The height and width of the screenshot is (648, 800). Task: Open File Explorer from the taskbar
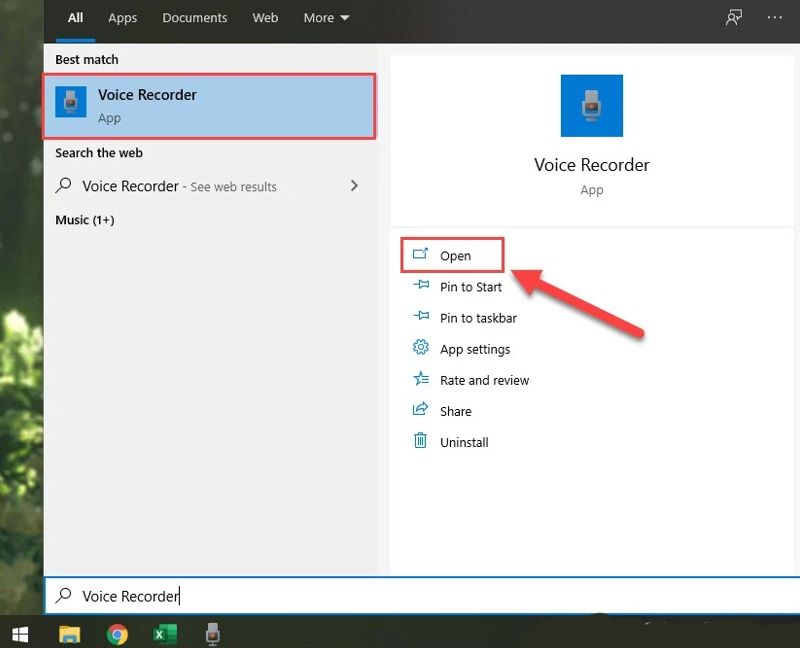(x=70, y=634)
